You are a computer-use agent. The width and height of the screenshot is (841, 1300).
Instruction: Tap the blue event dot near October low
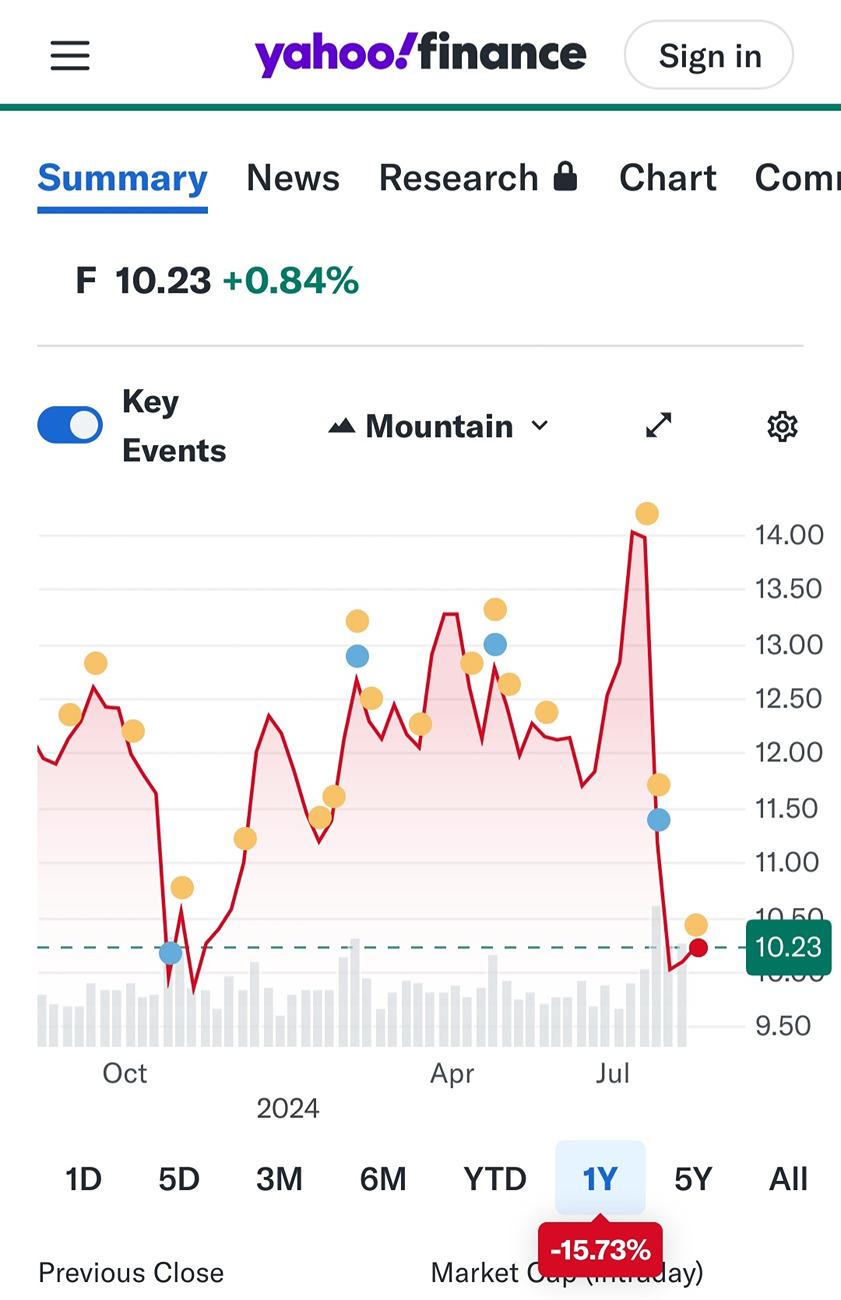[x=171, y=953]
